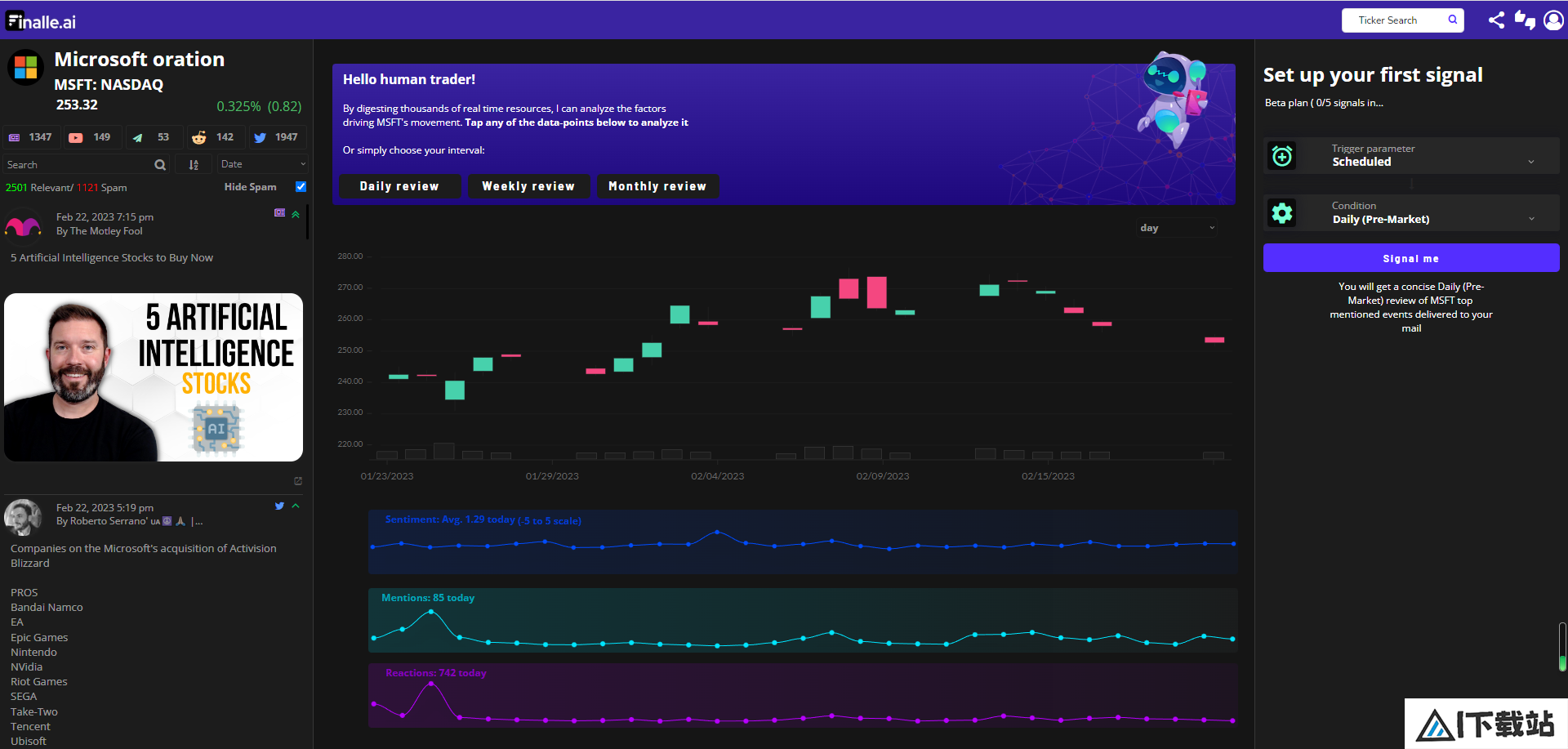Click 'Take-Two' in the post list

tap(34, 712)
